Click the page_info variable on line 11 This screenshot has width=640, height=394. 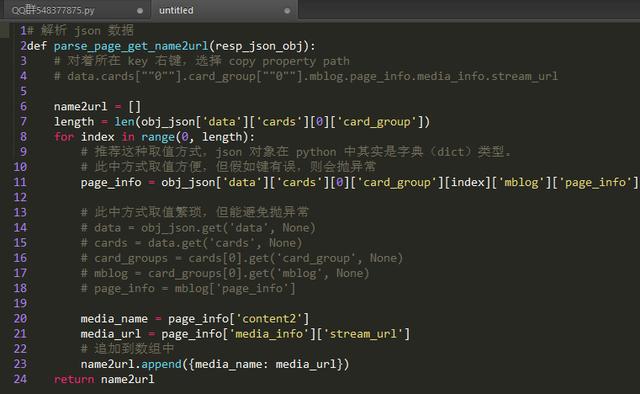(x=111, y=182)
